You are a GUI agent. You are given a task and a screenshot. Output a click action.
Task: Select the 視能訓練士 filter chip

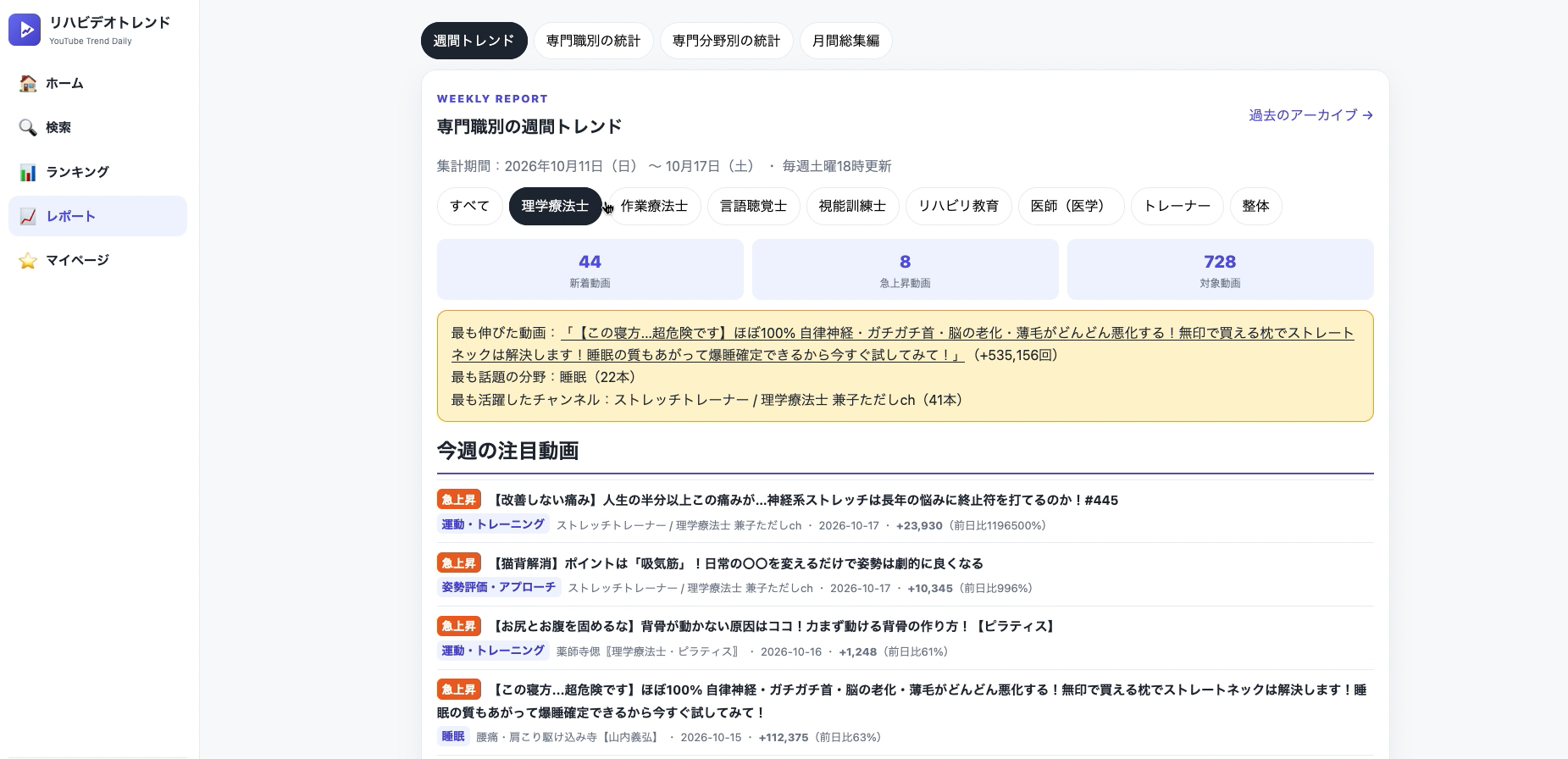pyautogui.click(x=852, y=206)
